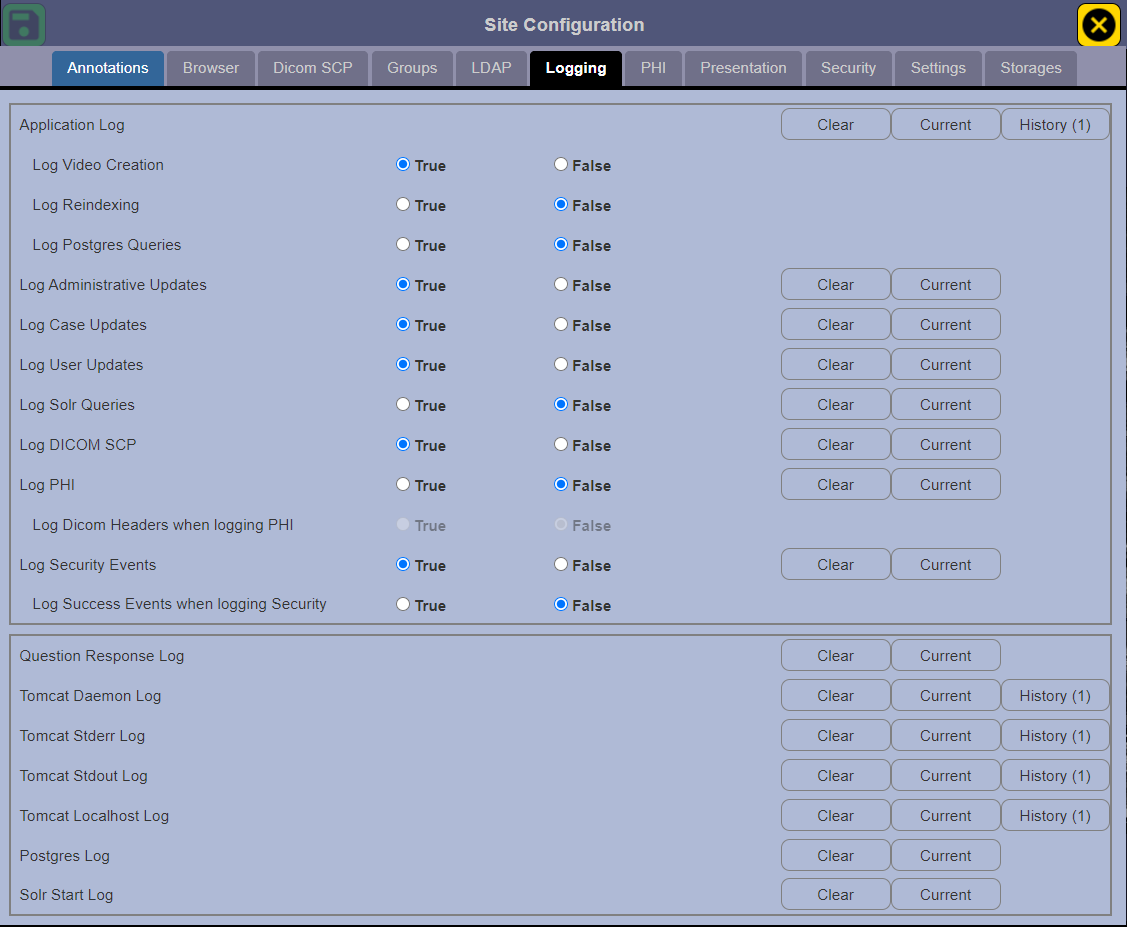Show the current Solr Start Log

[945, 894]
